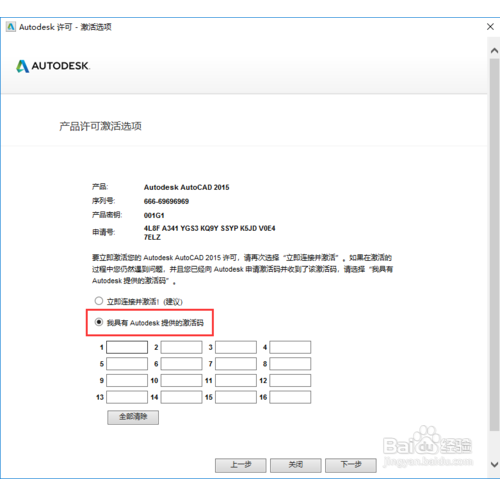Click the Autodesk title bar app icon
The image size is (500, 479).
(11, 27)
